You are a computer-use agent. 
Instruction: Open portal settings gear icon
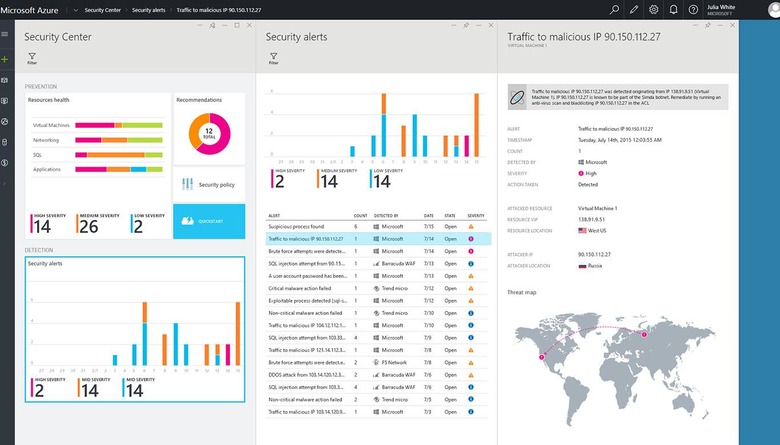[x=654, y=9]
